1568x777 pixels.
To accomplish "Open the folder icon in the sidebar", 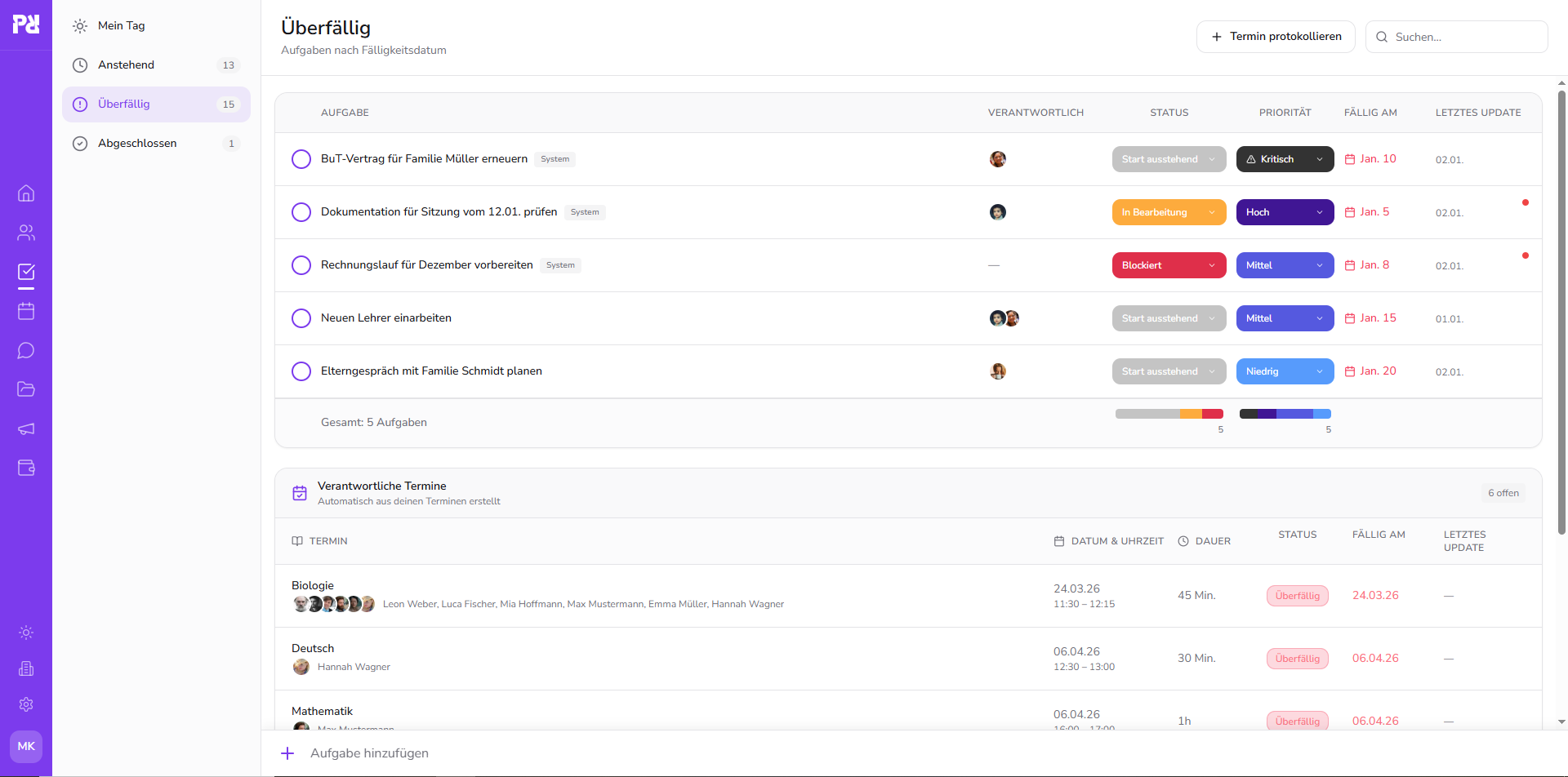I will click(x=26, y=389).
